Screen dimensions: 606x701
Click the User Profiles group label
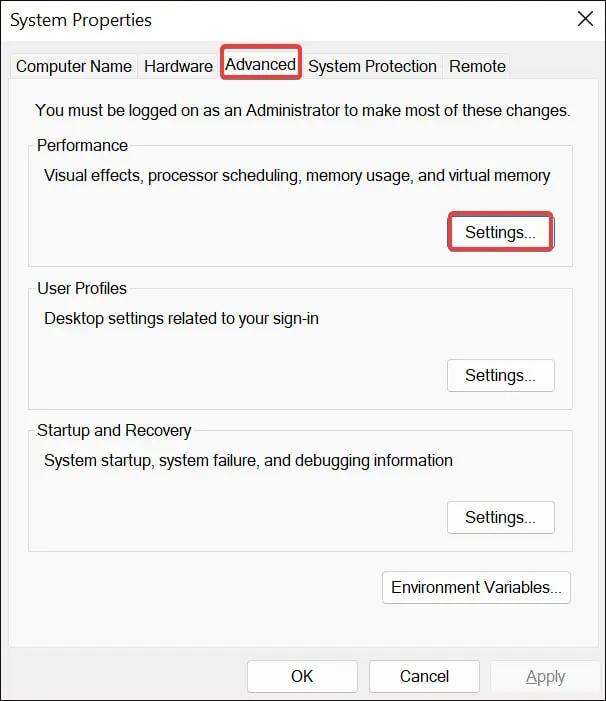82,288
